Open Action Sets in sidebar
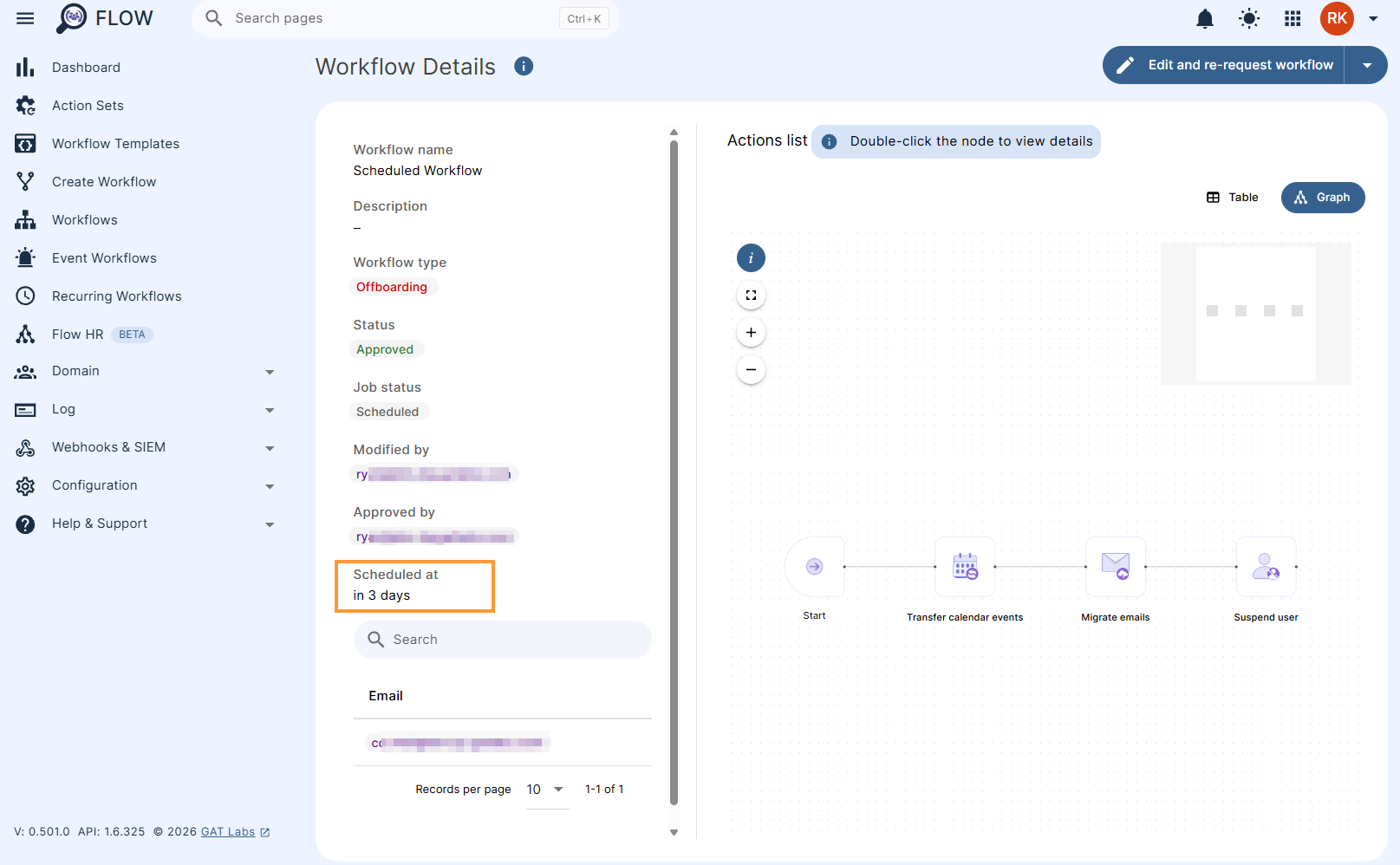The height and width of the screenshot is (865, 1400). [x=88, y=106]
